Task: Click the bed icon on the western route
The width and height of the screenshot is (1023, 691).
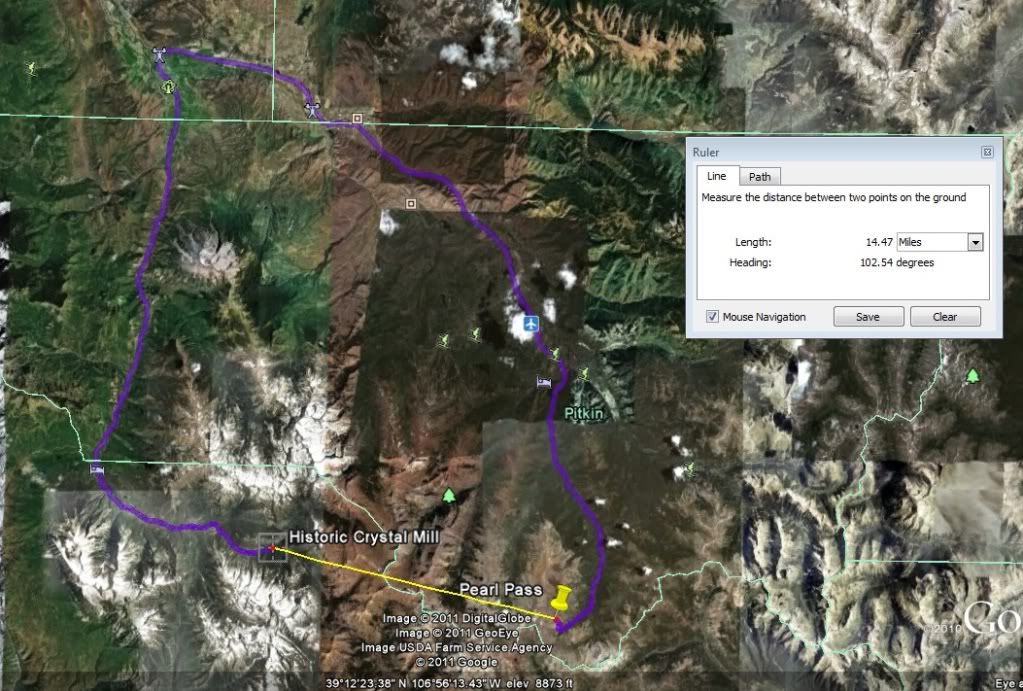Action: click(97, 468)
